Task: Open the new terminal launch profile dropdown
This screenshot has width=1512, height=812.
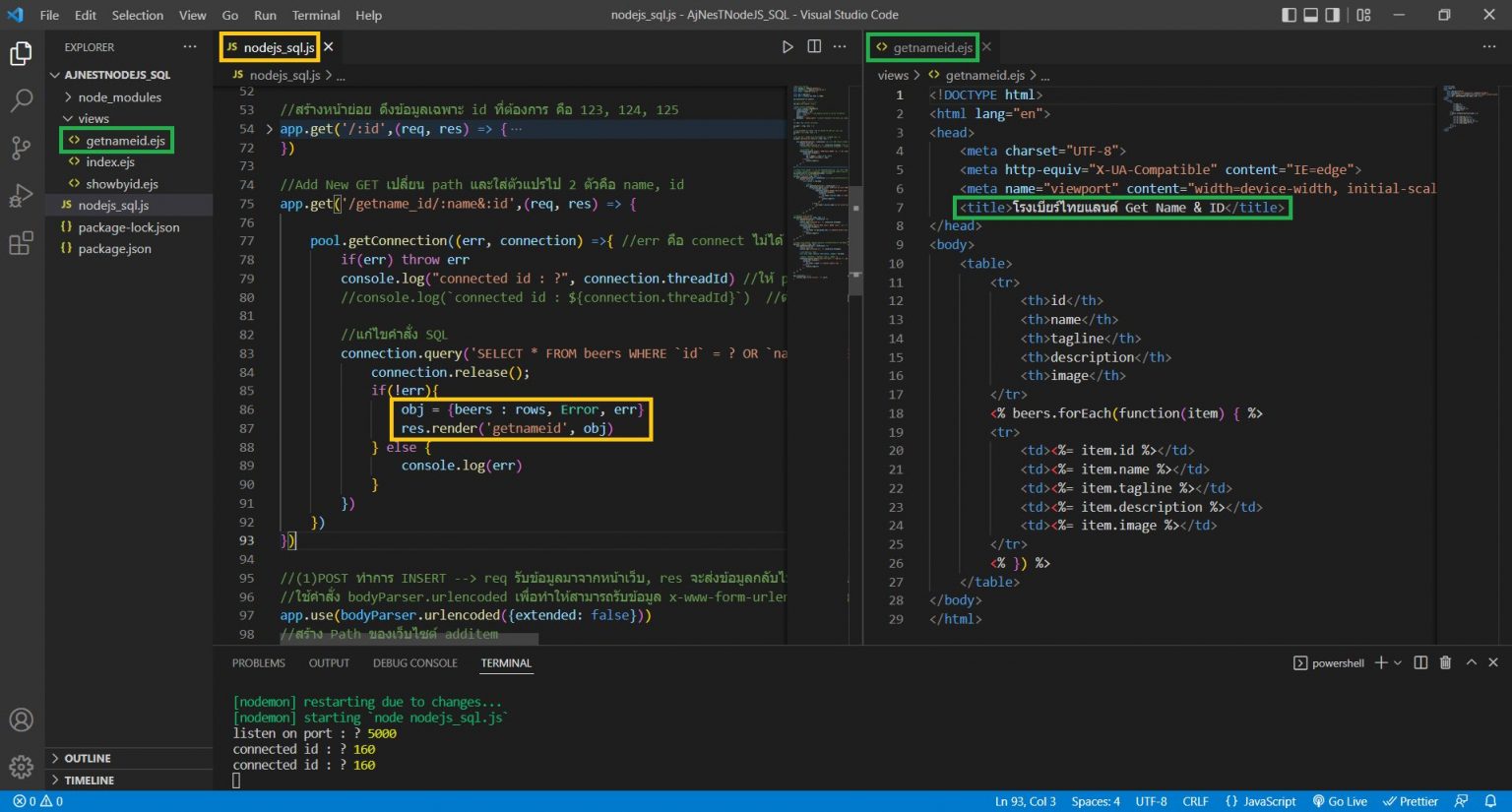Action: [x=1399, y=662]
